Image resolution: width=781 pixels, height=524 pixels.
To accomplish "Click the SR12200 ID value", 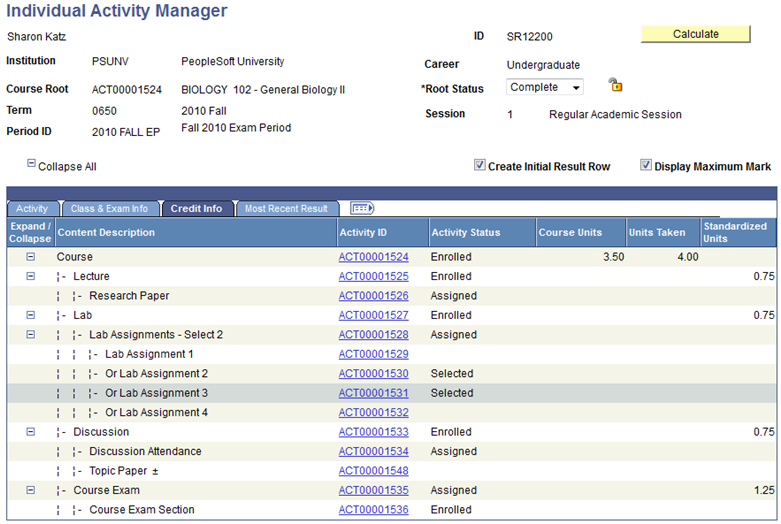I will coord(529,36).
